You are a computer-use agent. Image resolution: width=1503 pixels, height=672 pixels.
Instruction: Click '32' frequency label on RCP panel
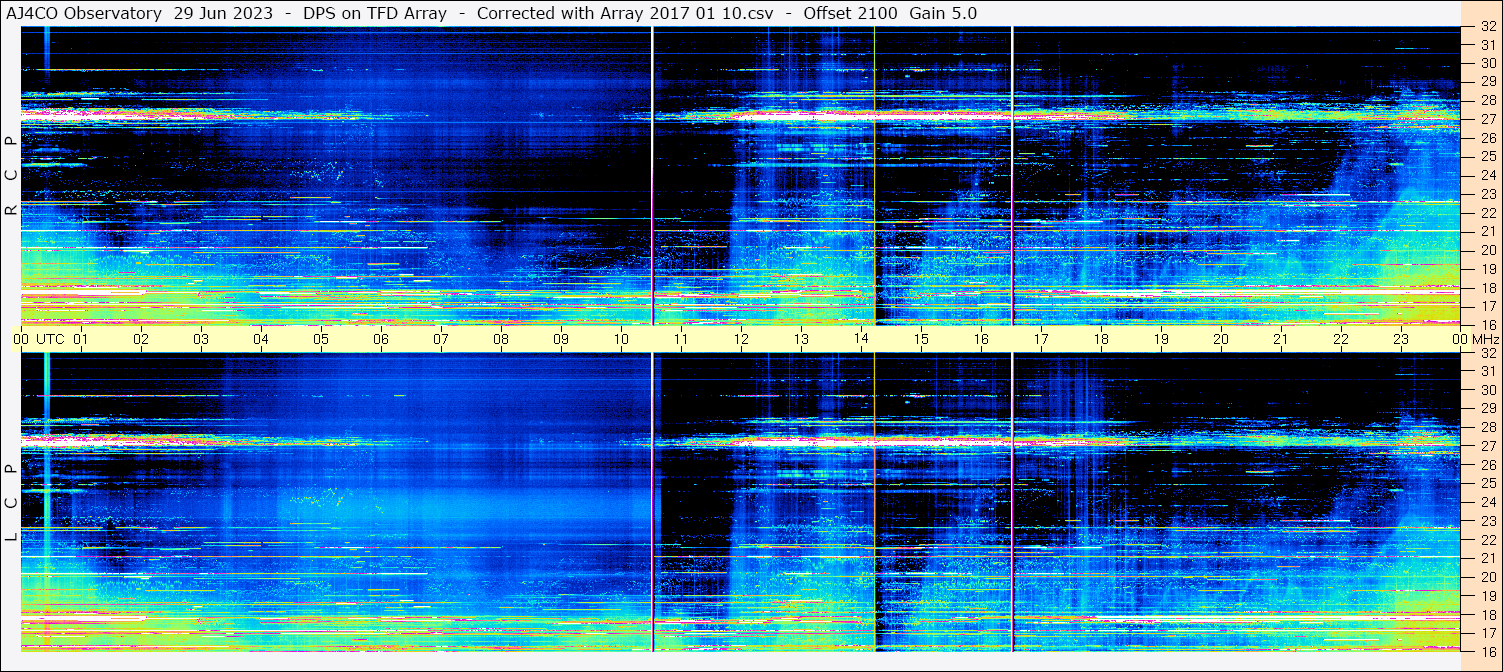(1488, 27)
